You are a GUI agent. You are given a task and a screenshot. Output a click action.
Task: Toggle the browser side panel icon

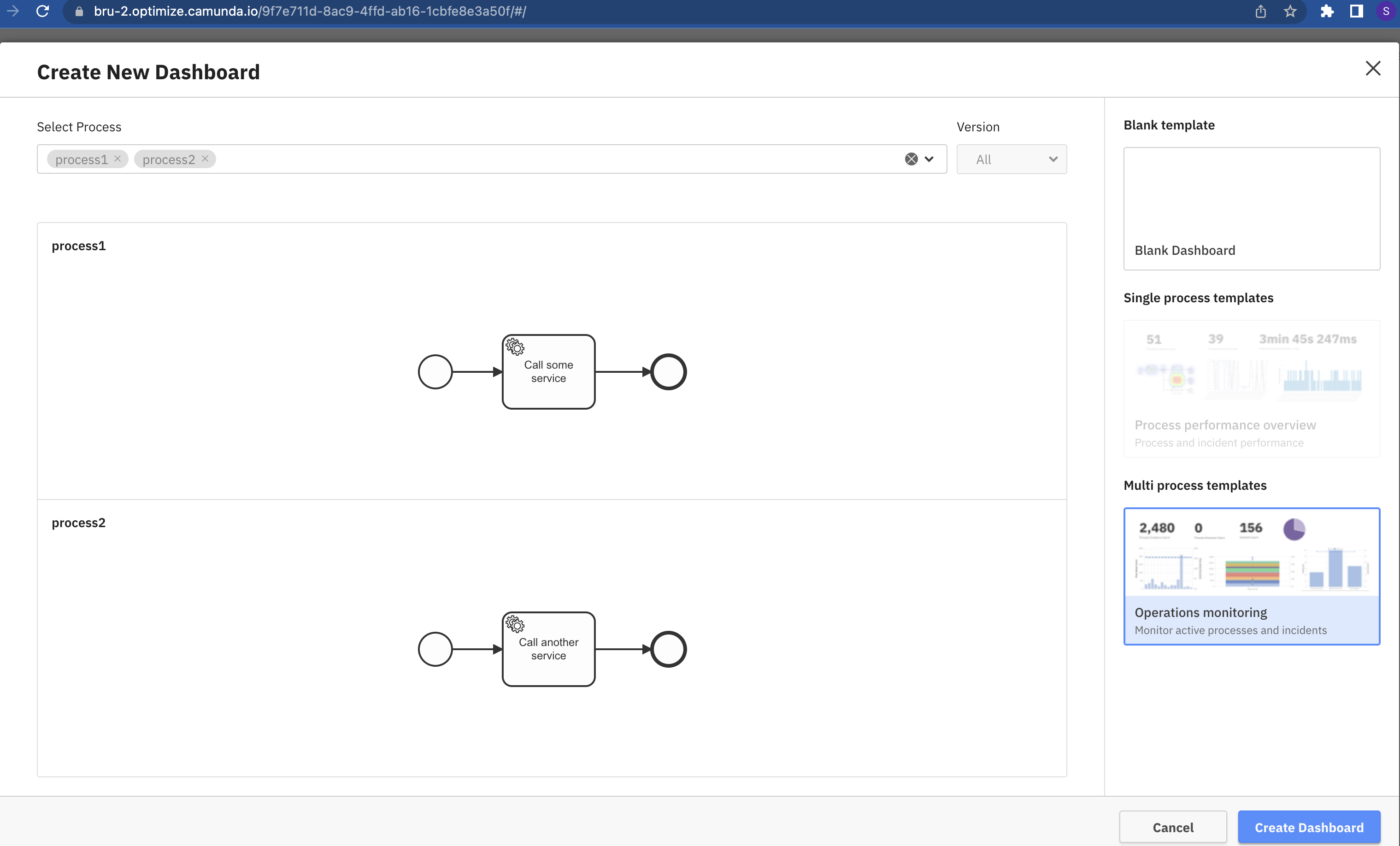(1356, 12)
